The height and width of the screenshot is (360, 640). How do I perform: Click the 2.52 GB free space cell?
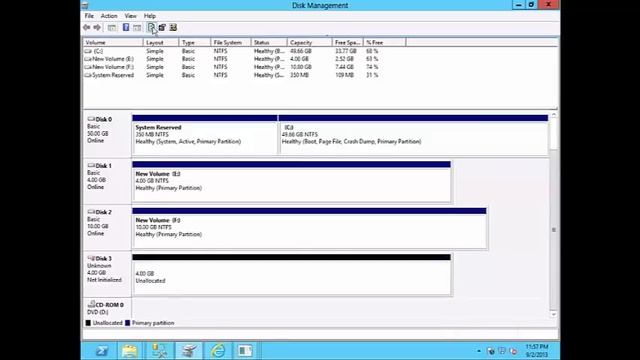(344, 59)
